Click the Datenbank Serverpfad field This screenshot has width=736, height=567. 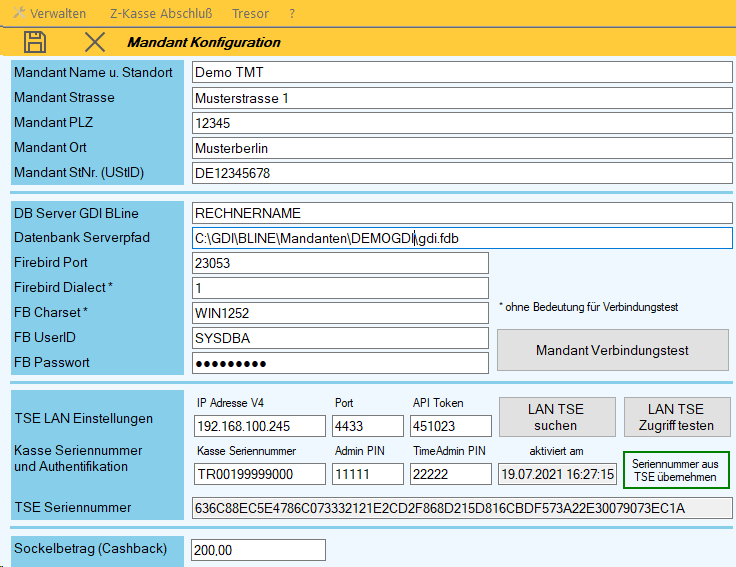tap(462, 238)
